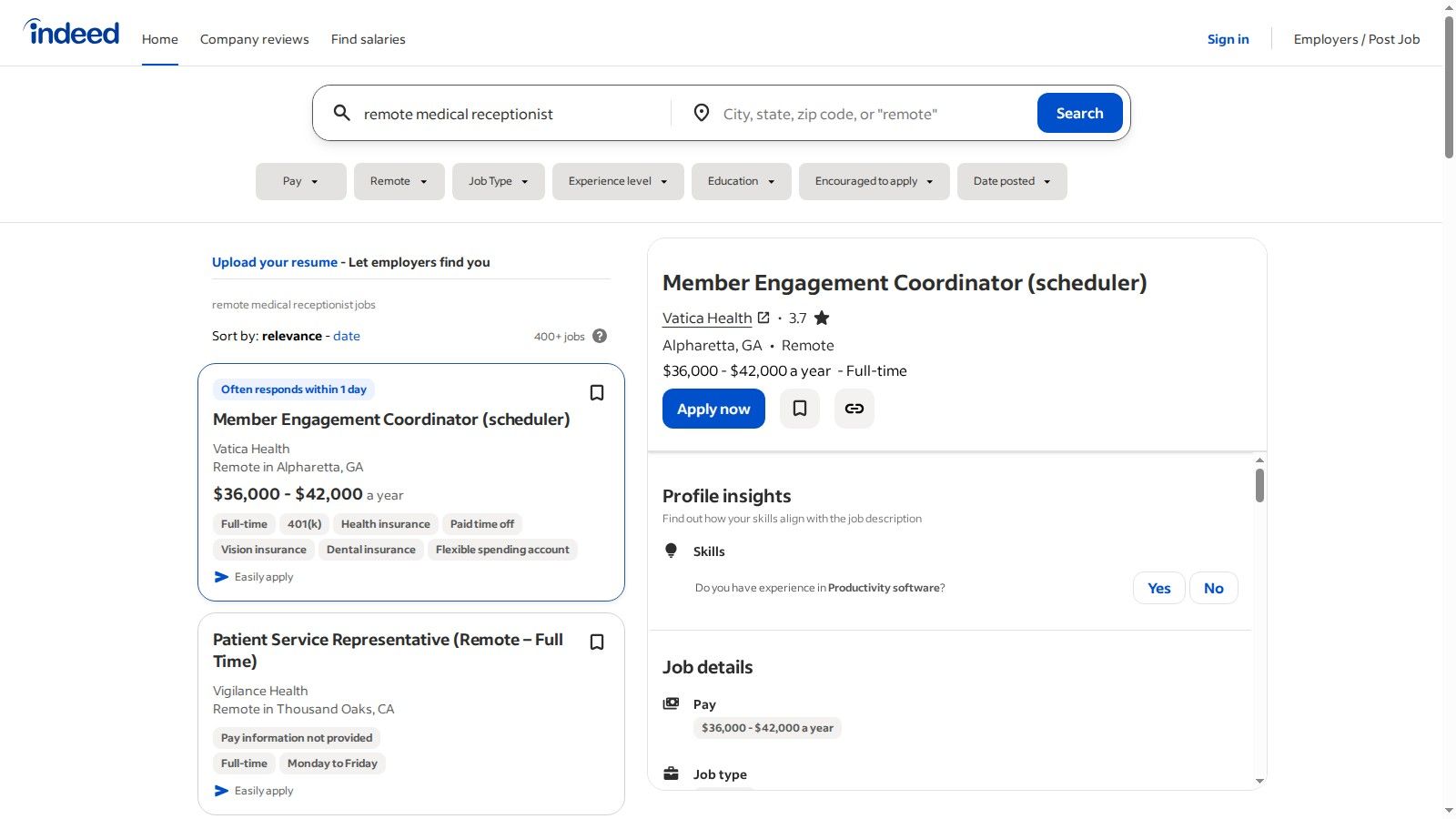Click the Pay wallet icon under Job details

pos(671,703)
